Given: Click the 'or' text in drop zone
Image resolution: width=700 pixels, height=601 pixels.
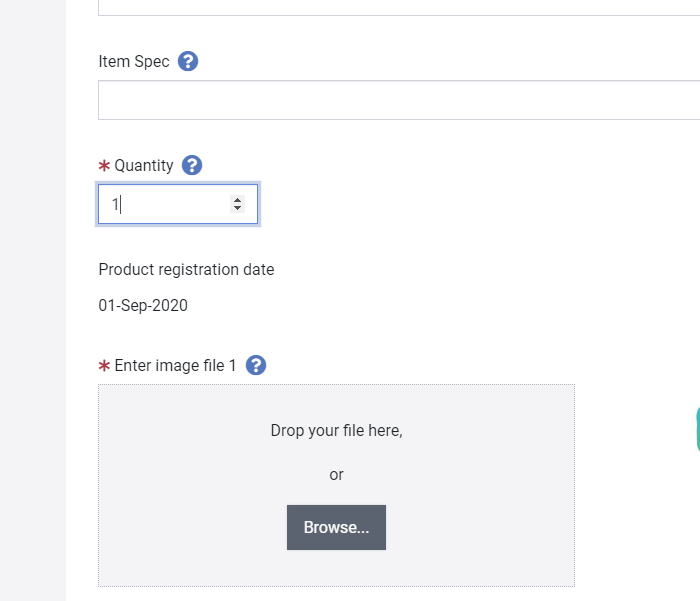Looking at the screenshot, I should pyautogui.click(x=336, y=475).
